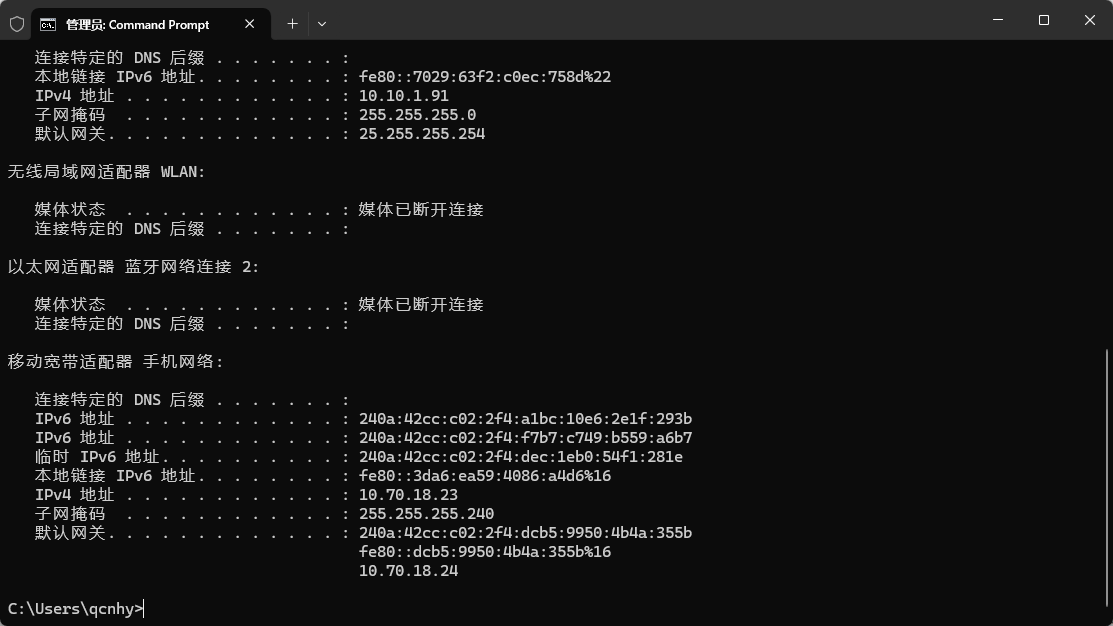Click the IPv4 address 10.10.1.91
This screenshot has height=626, width=1113.
point(404,96)
